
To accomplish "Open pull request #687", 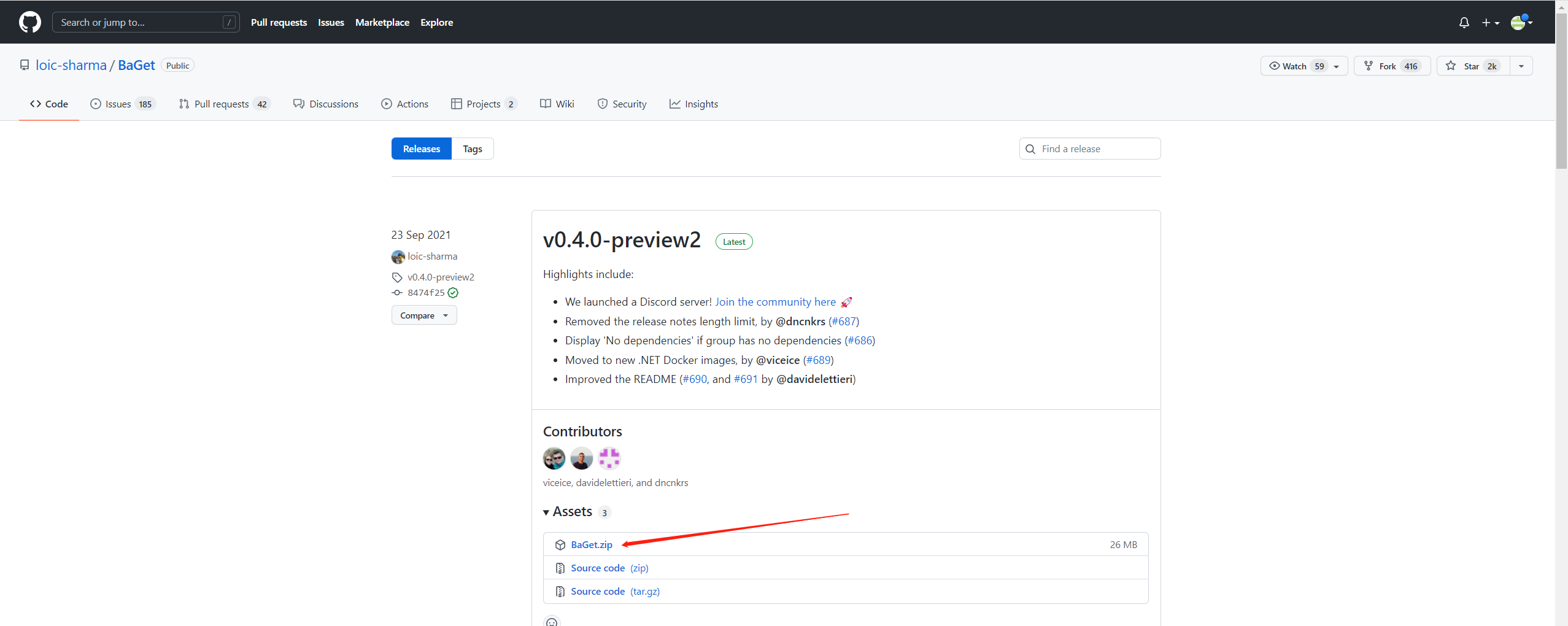I will (844, 321).
